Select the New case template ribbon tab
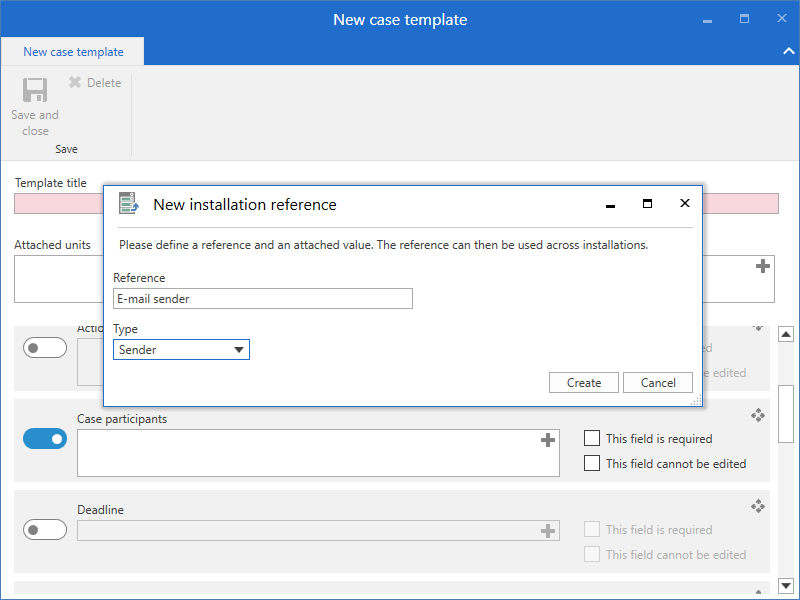800x600 pixels. point(73,52)
